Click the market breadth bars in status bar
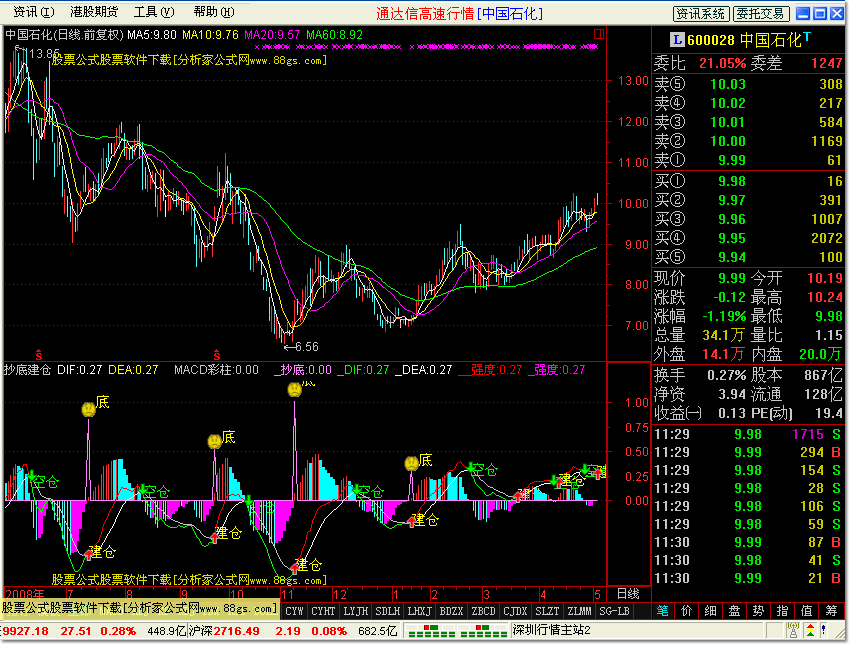 457,631
